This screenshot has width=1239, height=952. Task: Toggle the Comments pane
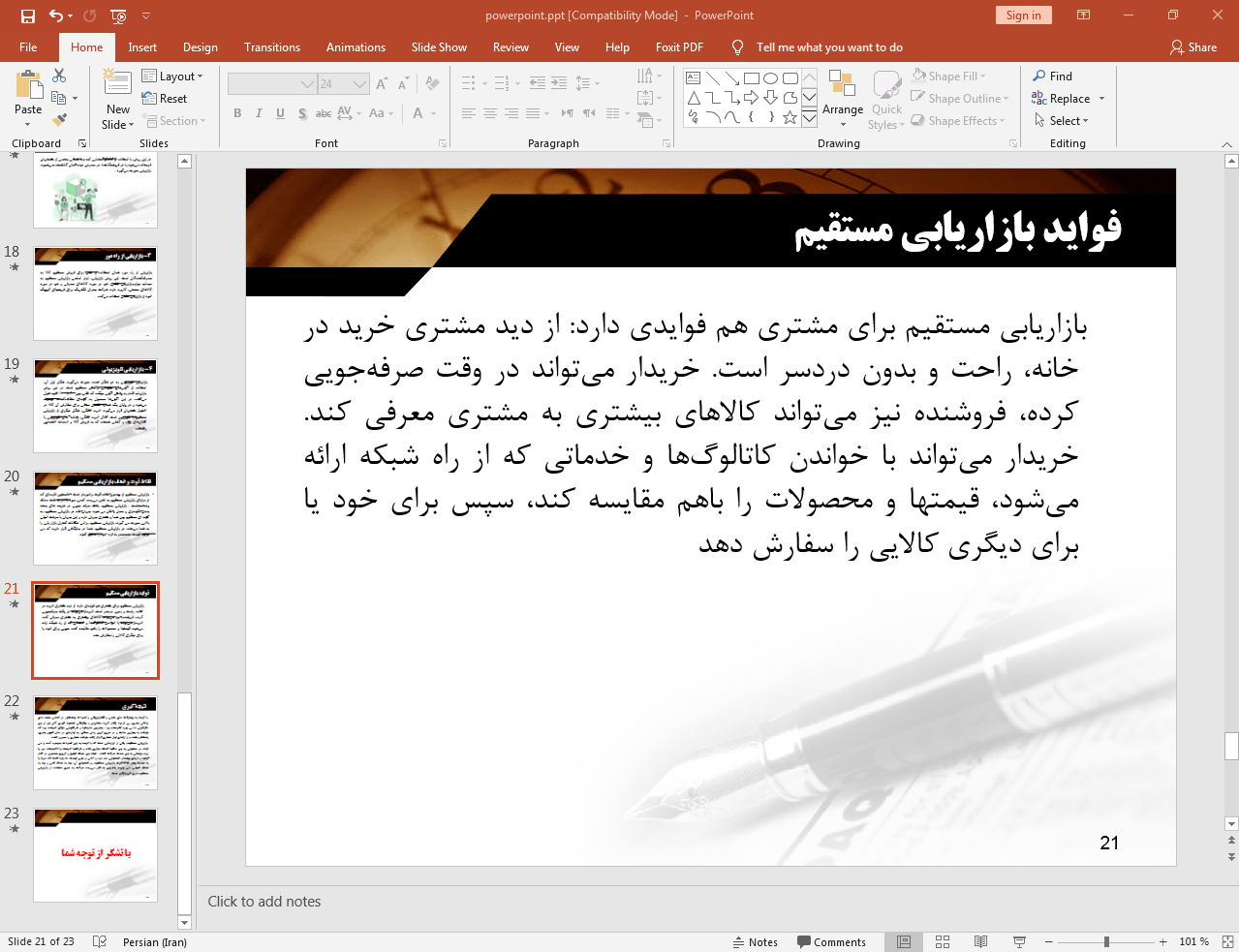831,942
